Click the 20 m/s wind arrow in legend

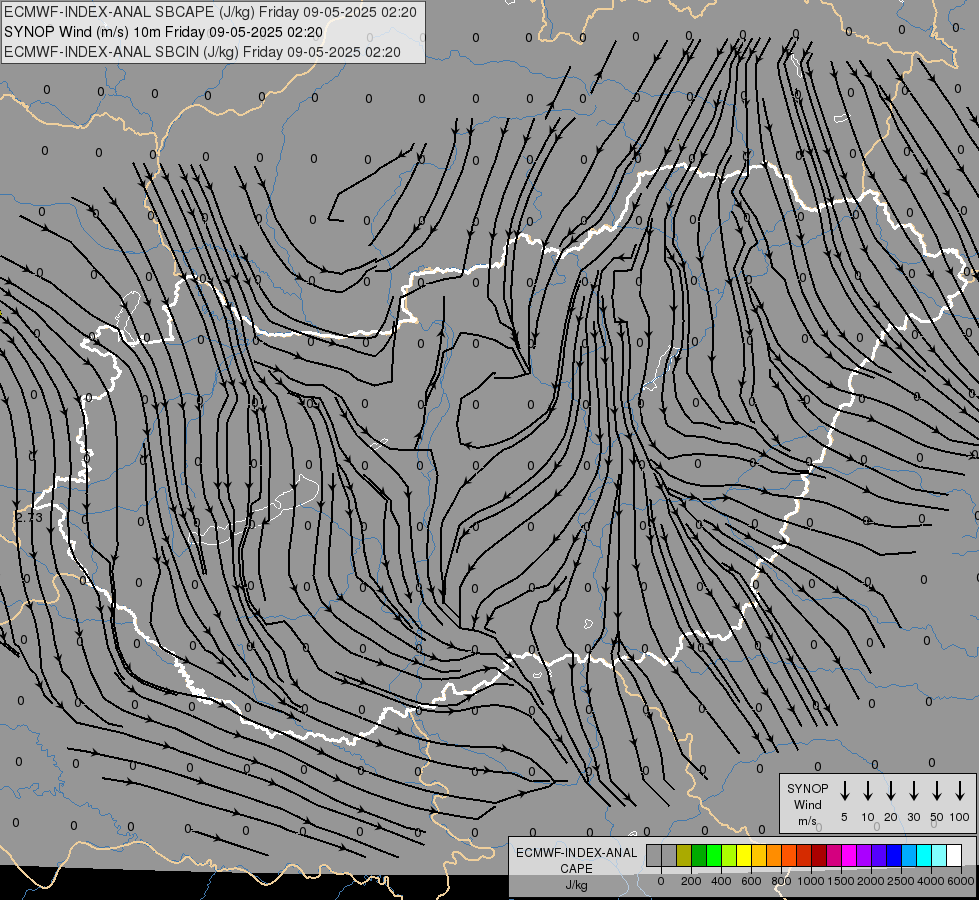891,791
